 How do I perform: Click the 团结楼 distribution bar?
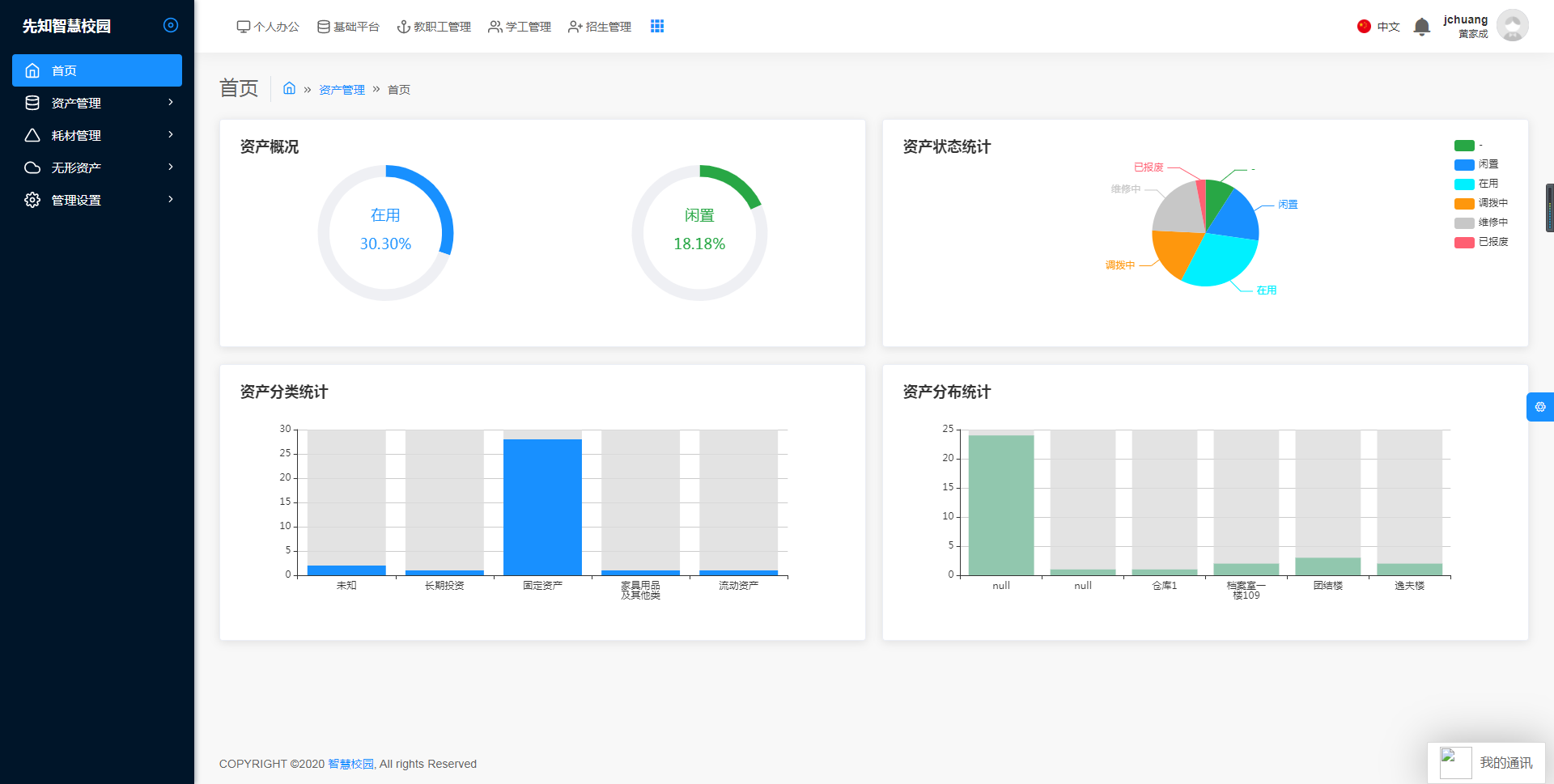(x=1328, y=566)
